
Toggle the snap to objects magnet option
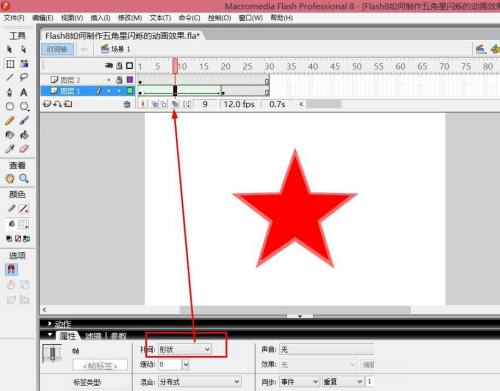click(x=11, y=269)
